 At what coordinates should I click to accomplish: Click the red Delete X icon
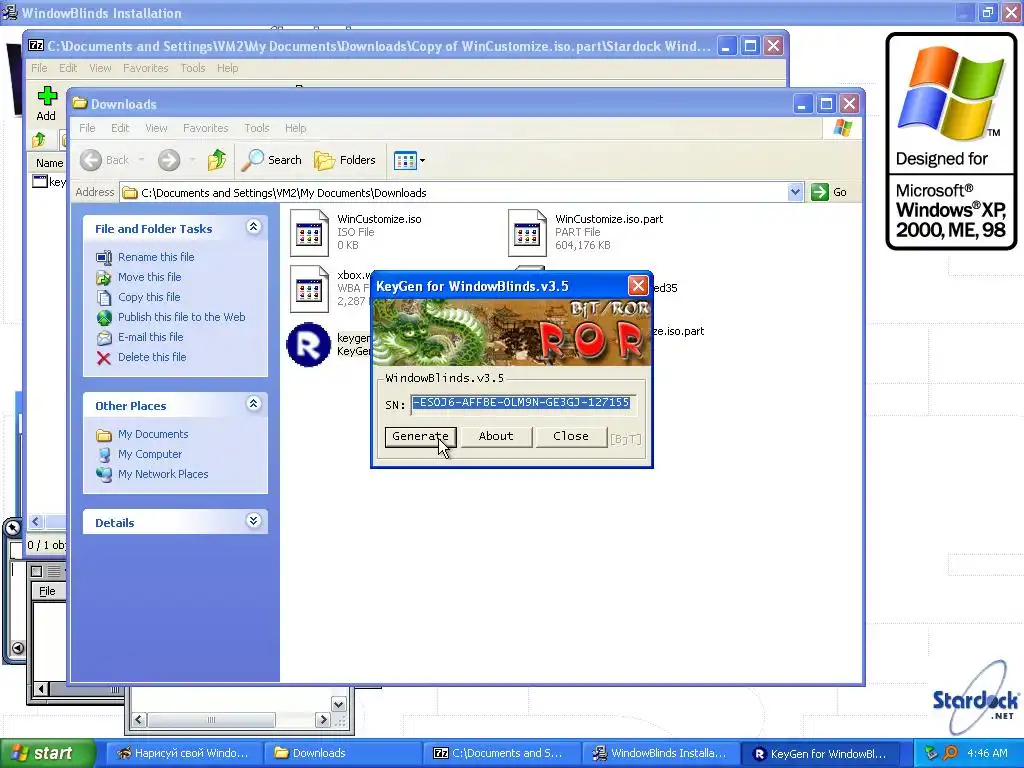pyautogui.click(x=104, y=358)
